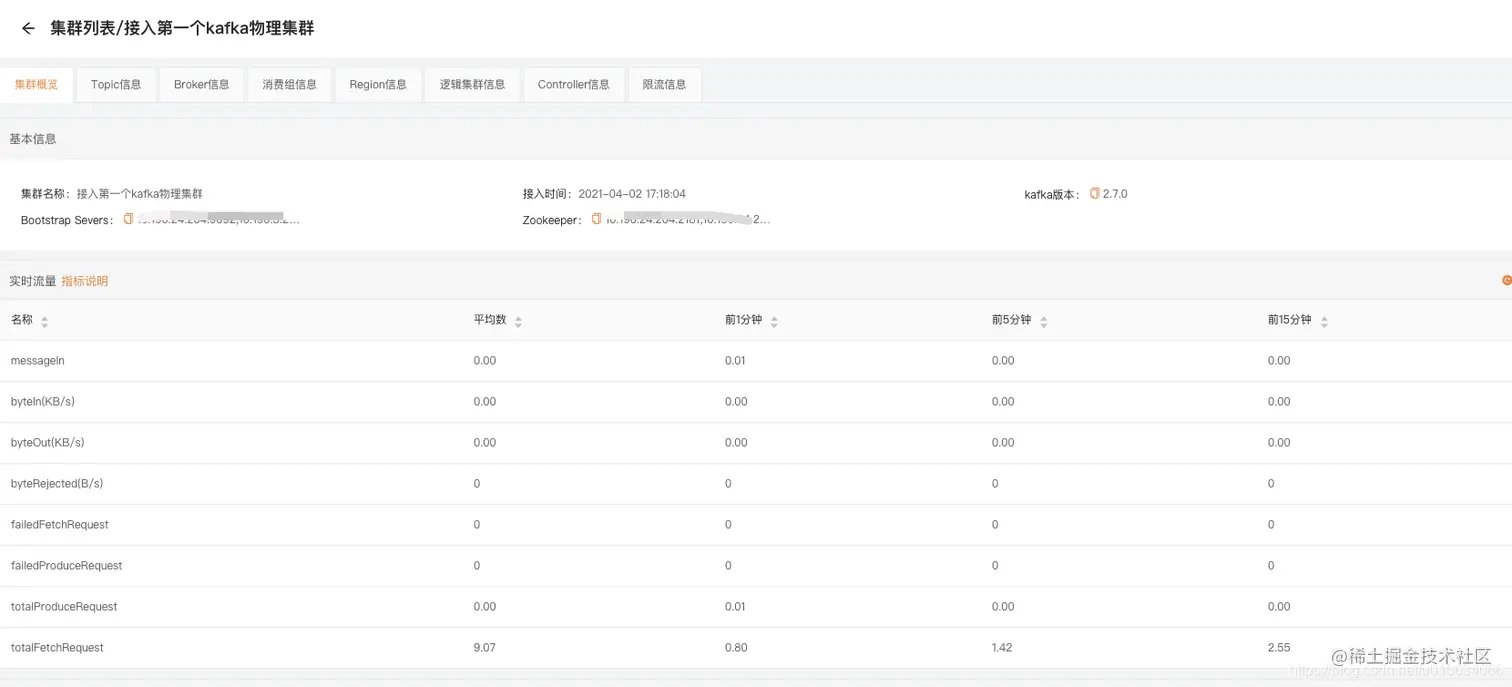
Task: Select the 集群概览 tab
Action: tap(37, 84)
